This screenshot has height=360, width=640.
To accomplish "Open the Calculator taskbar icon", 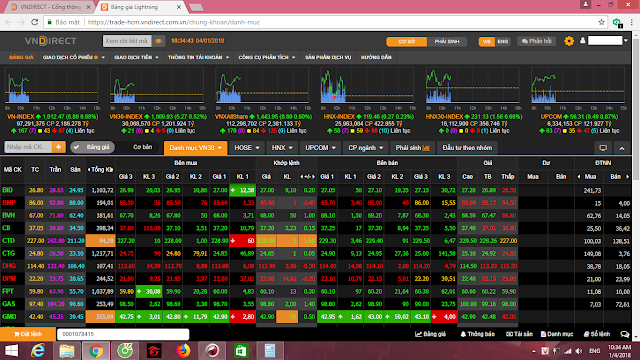I will tap(270, 351).
